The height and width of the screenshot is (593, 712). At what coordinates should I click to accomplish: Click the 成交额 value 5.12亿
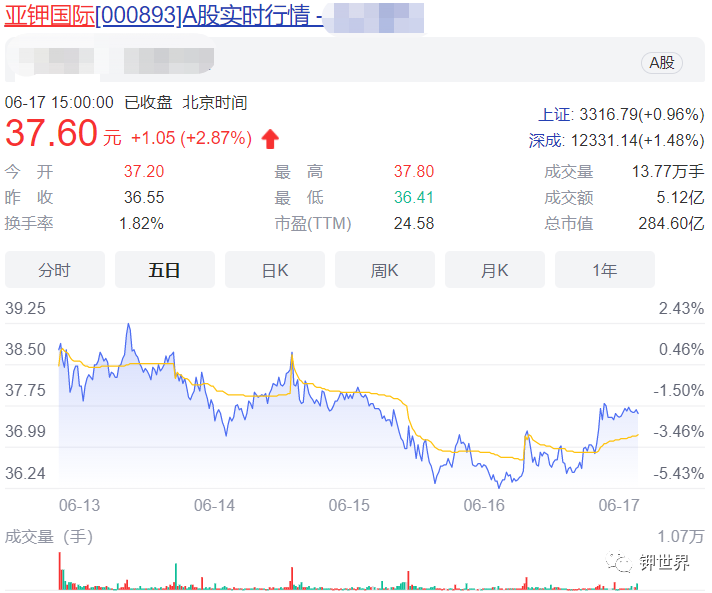coord(680,197)
